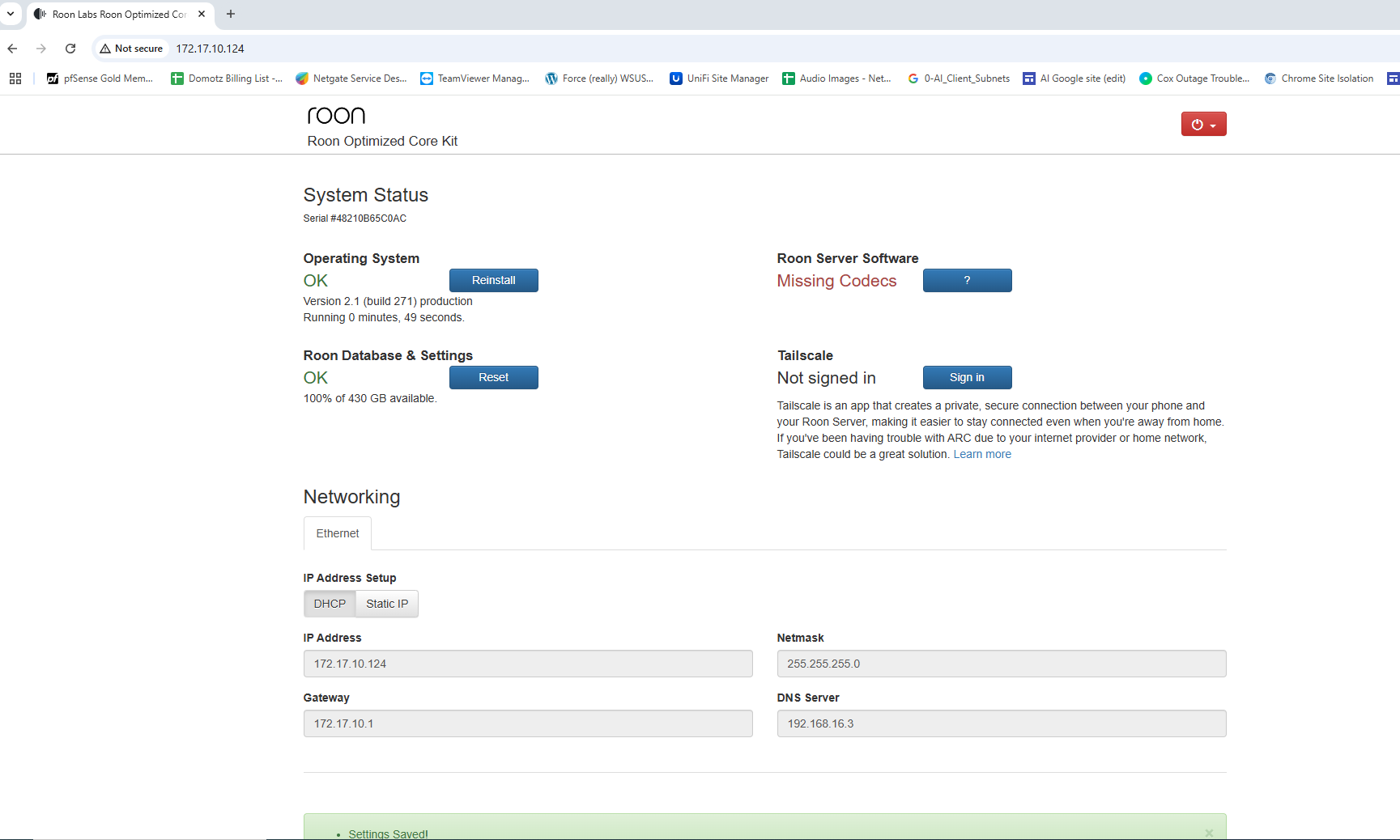Image resolution: width=1400 pixels, height=840 pixels.
Task: Click the Not secure site info indicator
Action: pyautogui.click(x=131, y=49)
